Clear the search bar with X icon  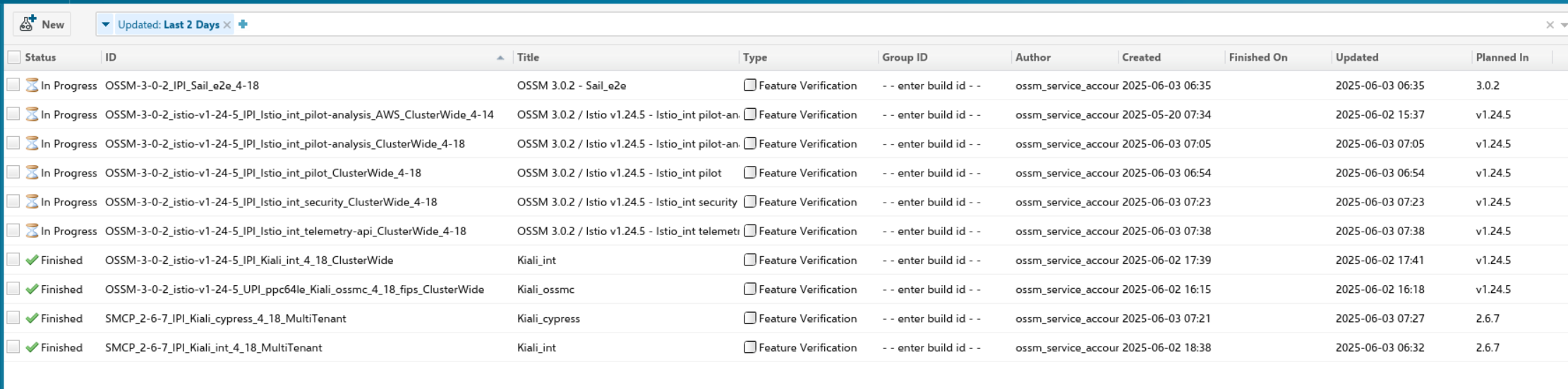coord(1550,25)
